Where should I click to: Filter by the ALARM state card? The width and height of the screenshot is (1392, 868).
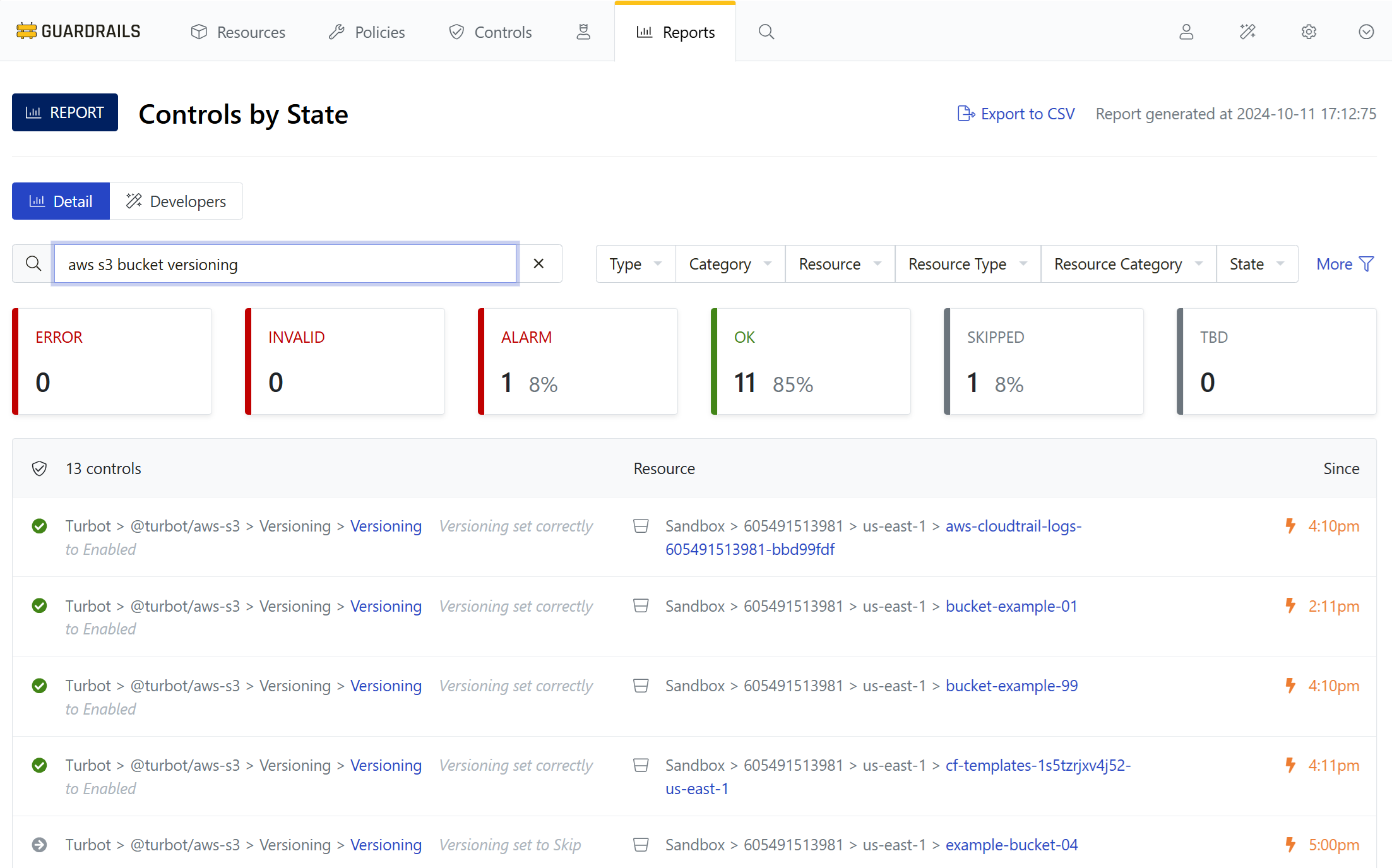[x=578, y=361]
